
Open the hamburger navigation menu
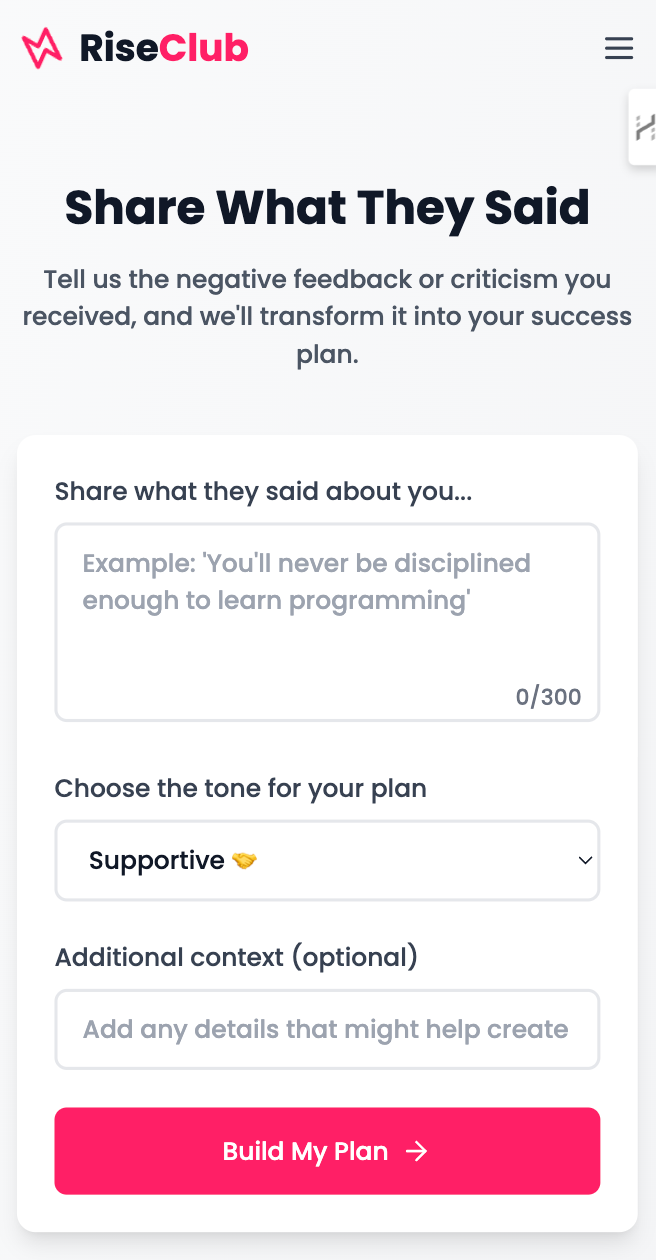(619, 48)
